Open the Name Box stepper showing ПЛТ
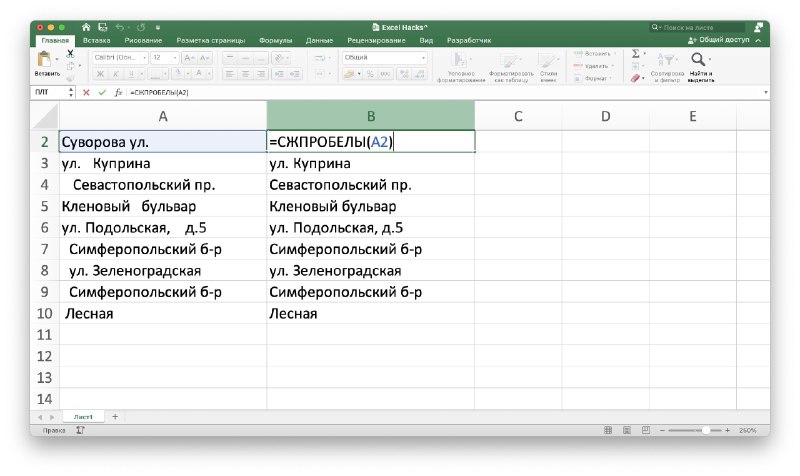The height and width of the screenshot is (476, 800). click(70, 92)
